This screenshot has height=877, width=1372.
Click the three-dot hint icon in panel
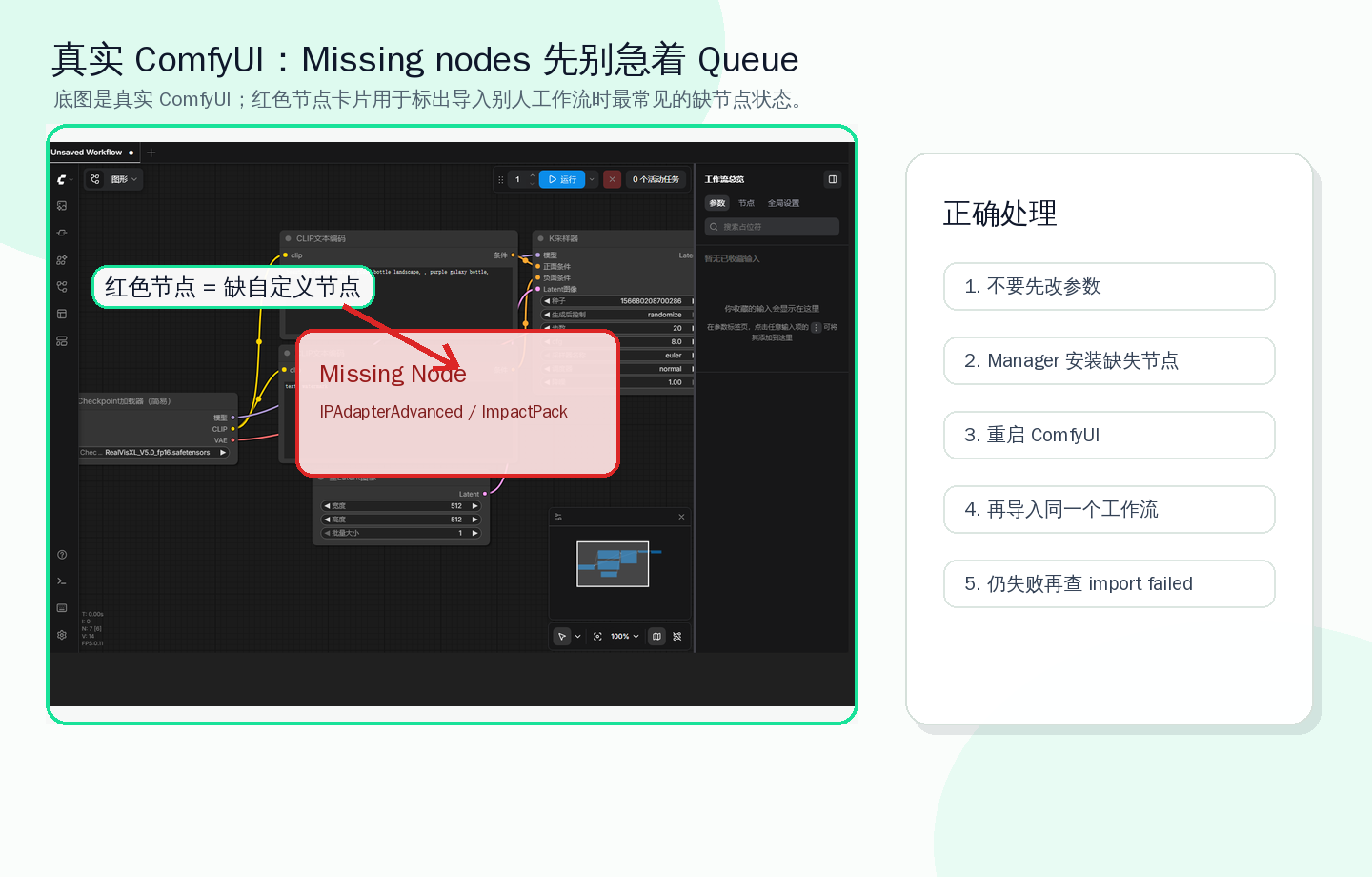click(816, 327)
